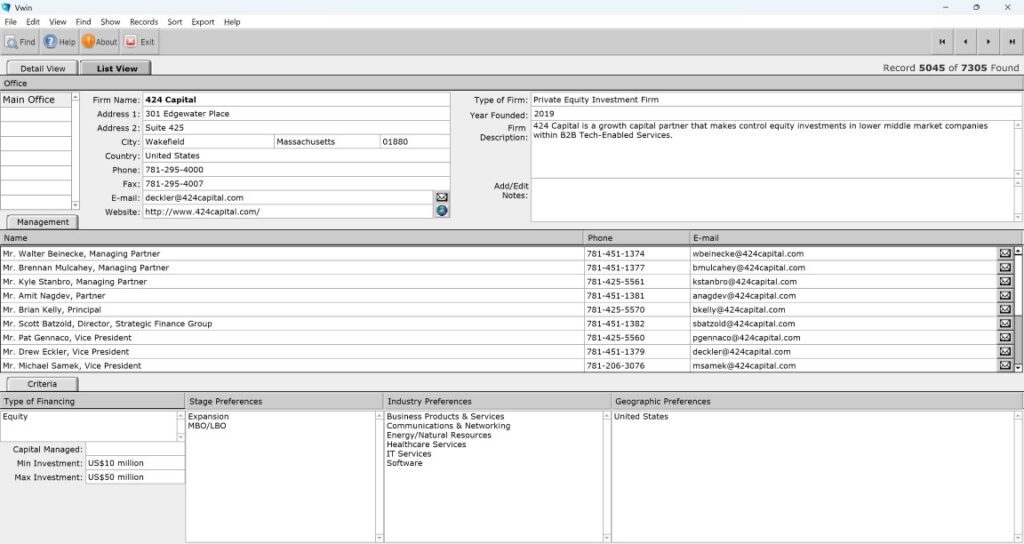
Task: Switch to the List View tab
Action: tap(117, 68)
